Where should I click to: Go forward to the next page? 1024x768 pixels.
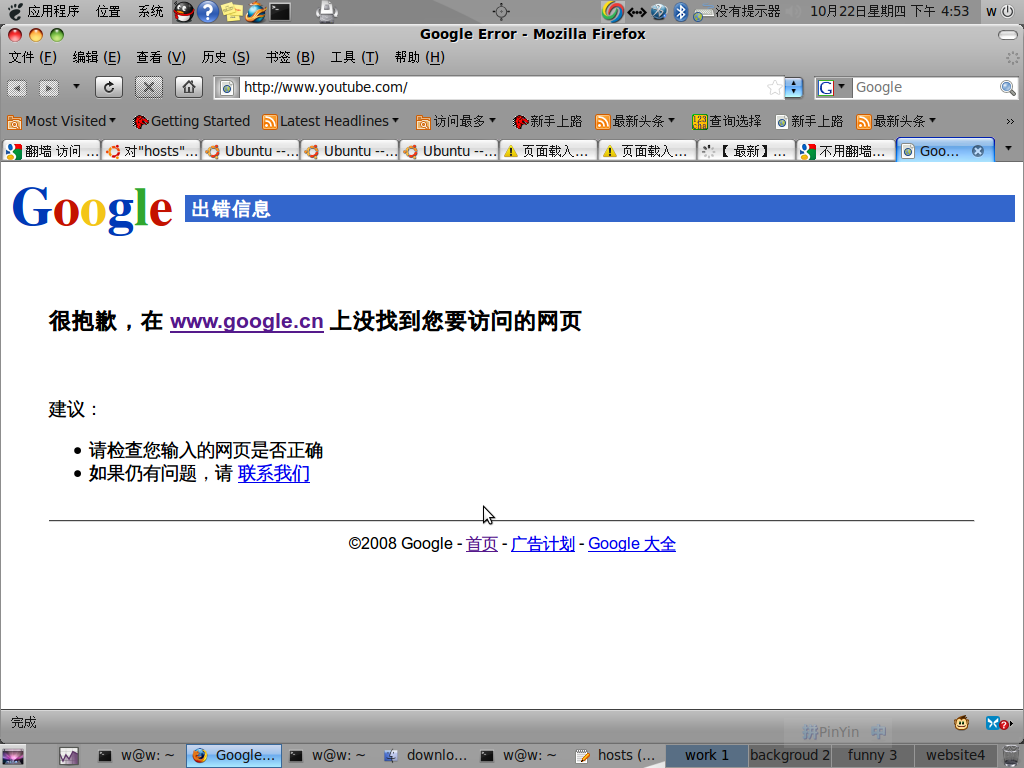(x=48, y=88)
